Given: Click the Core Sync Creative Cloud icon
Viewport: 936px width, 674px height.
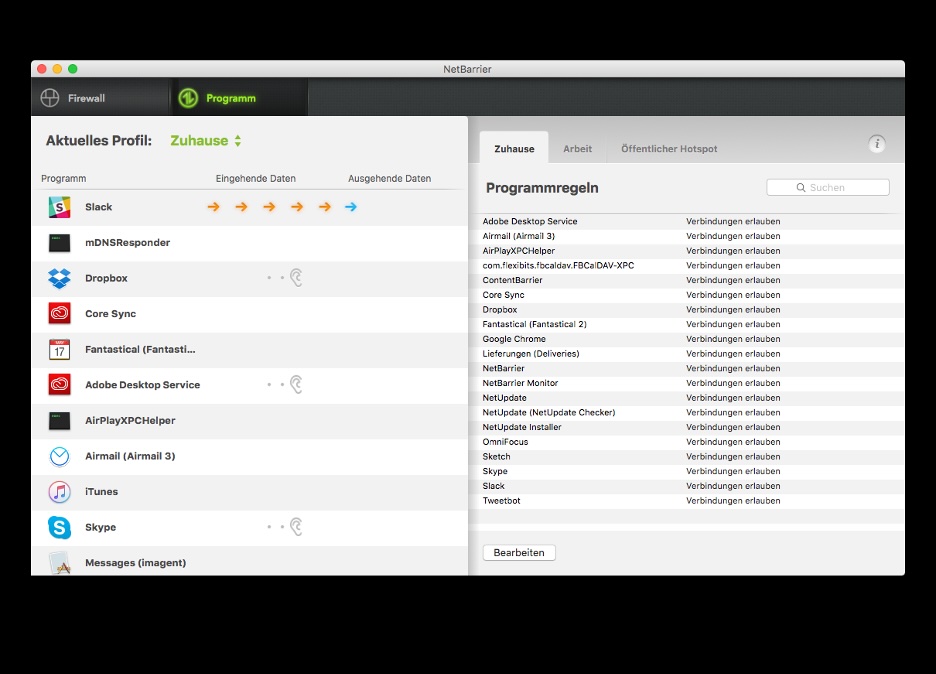Looking at the screenshot, I should click(60, 314).
